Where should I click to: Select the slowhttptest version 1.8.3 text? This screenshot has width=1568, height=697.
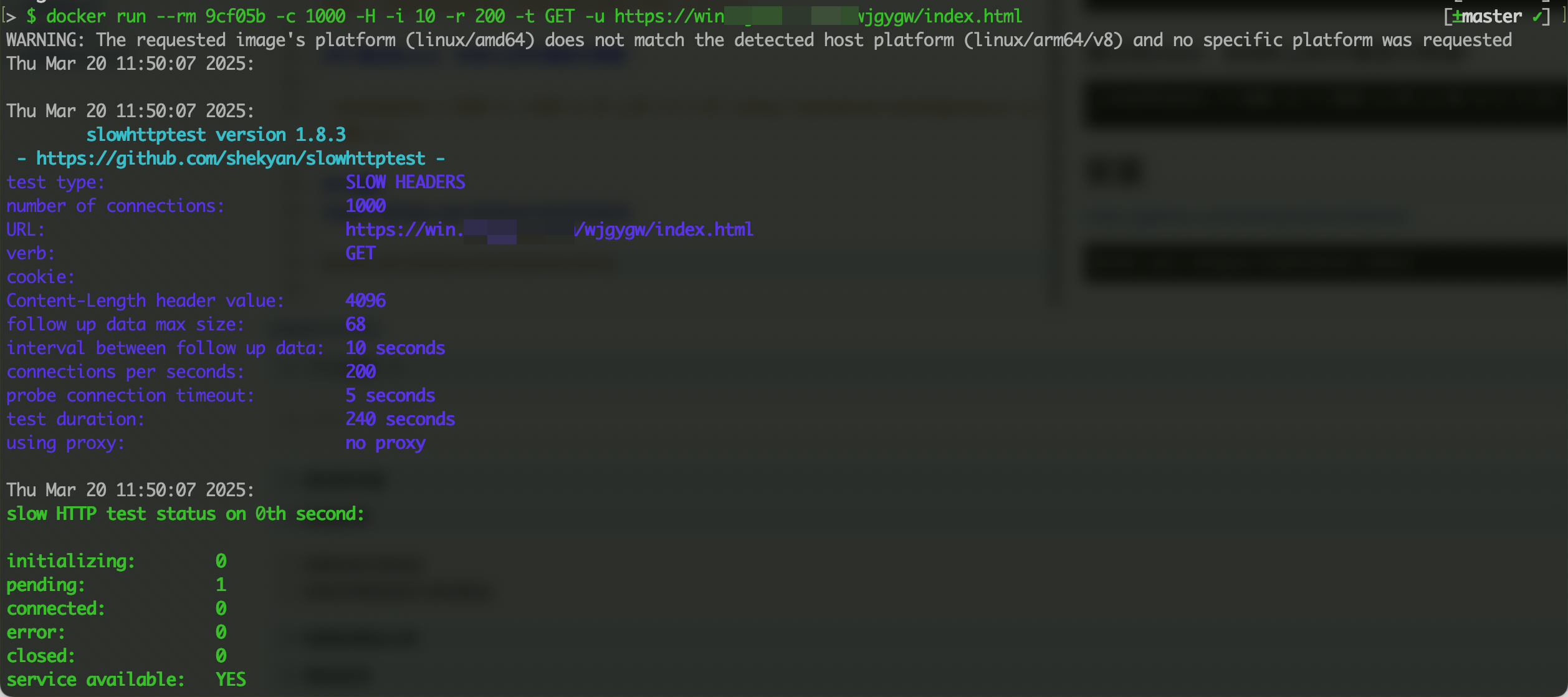click(216, 135)
